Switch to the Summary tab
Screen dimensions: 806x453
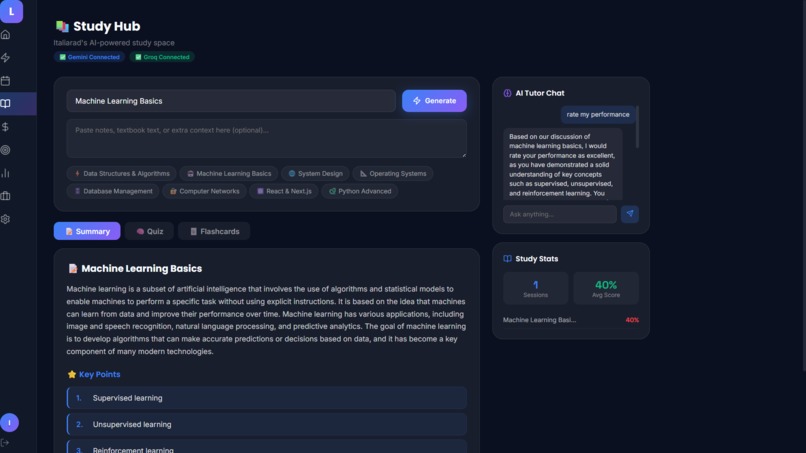point(87,231)
